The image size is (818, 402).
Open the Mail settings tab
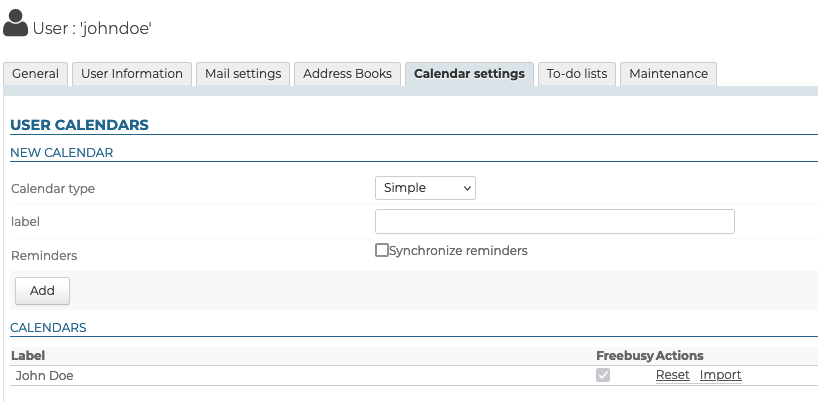(x=243, y=74)
